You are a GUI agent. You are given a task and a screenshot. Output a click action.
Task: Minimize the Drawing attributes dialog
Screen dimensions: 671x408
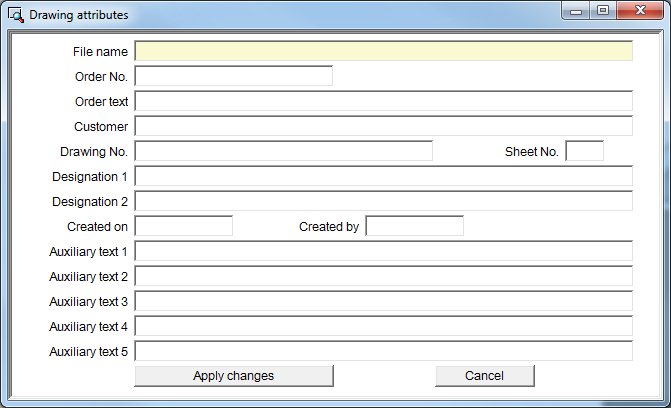(577, 10)
